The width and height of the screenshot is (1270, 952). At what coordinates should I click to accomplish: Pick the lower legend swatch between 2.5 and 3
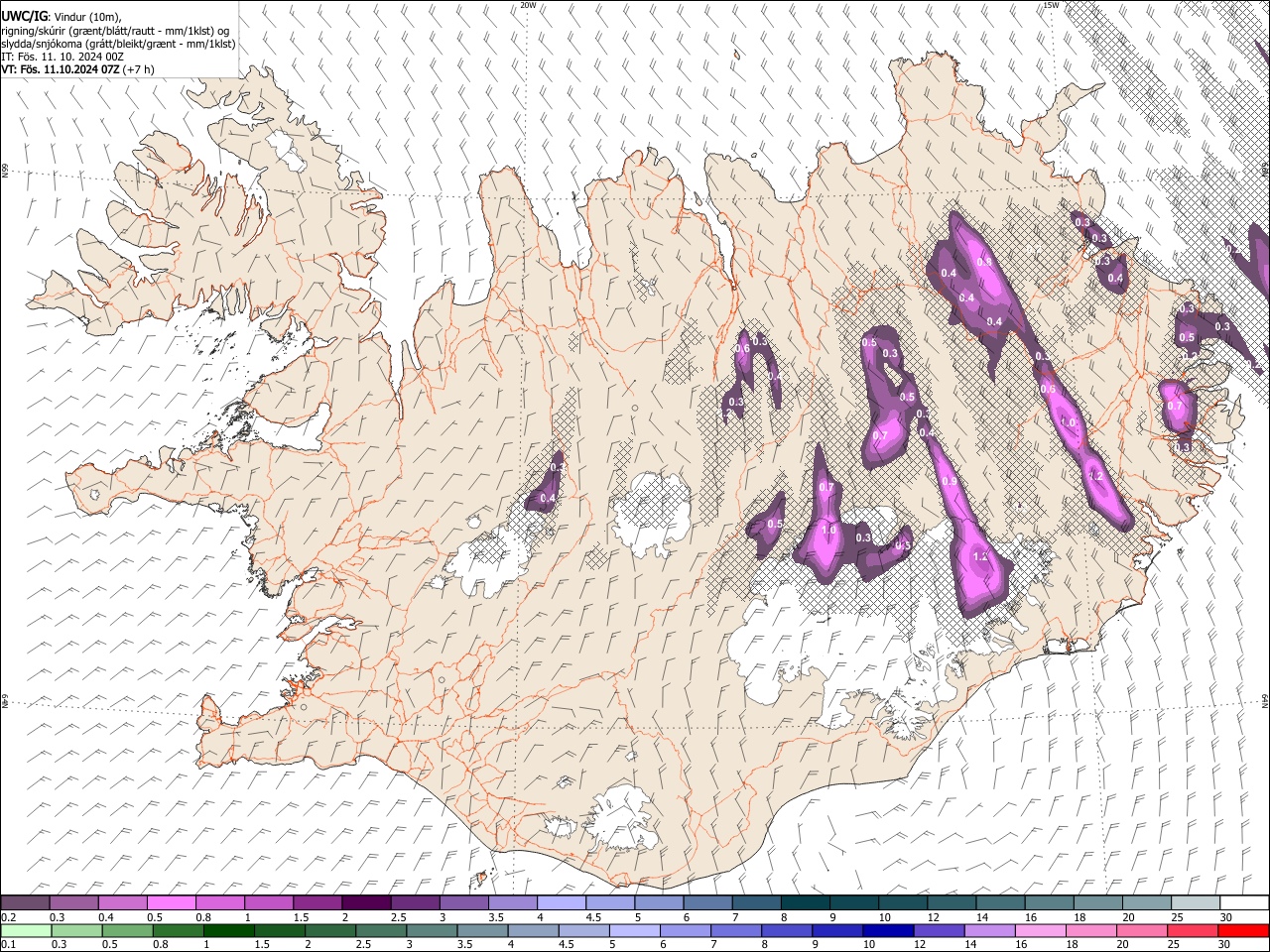tap(381, 930)
